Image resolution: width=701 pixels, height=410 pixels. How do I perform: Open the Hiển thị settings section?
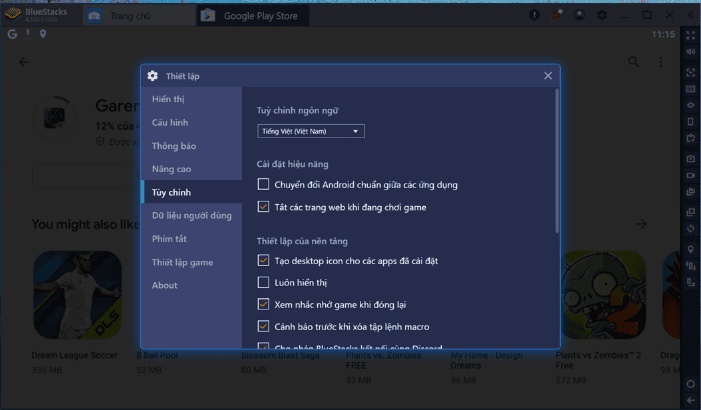coord(192,99)
